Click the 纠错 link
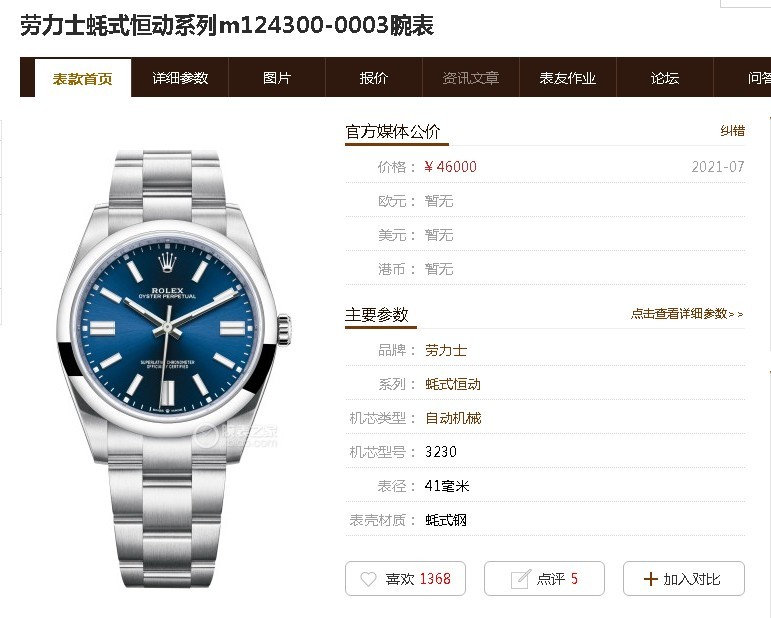The image size is (771, 618). [x=733, y=131]
